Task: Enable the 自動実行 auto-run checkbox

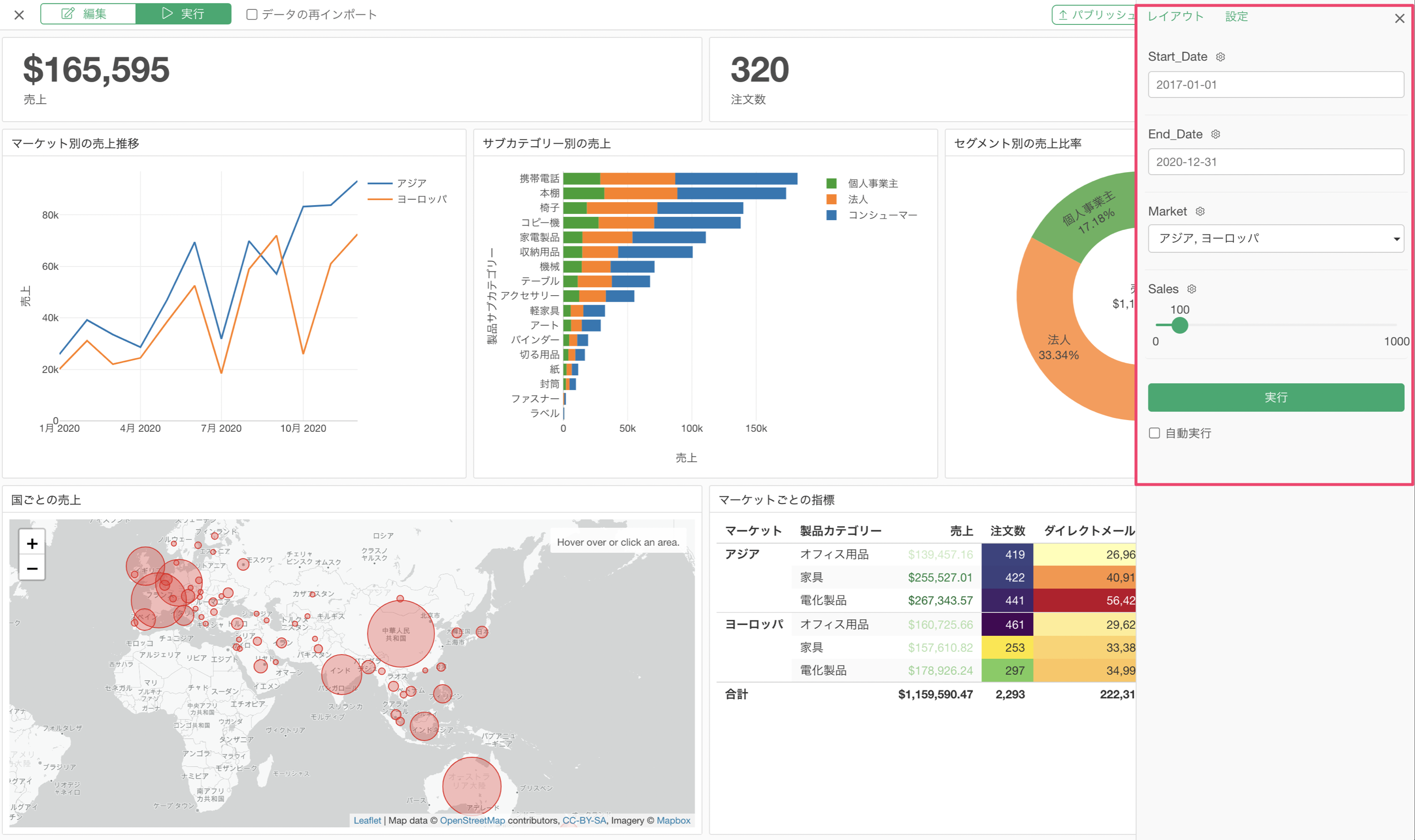Action: [x=1154, y=433]
